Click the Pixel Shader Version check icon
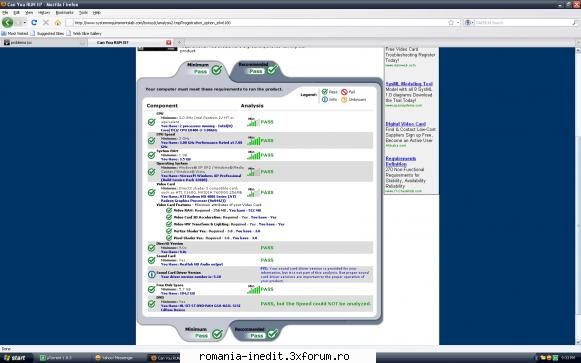581x363 pixels. 169,238
